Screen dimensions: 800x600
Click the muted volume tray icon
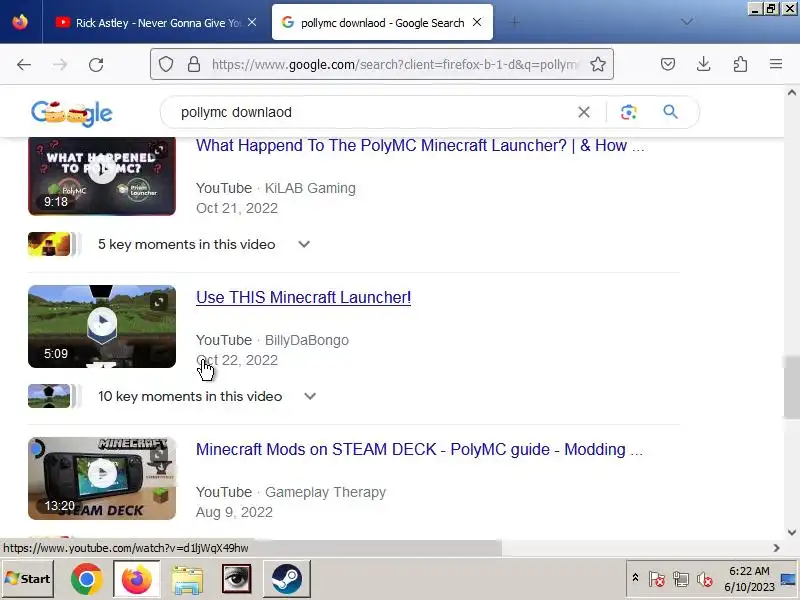pyautogui.click(x=705, y=579)
